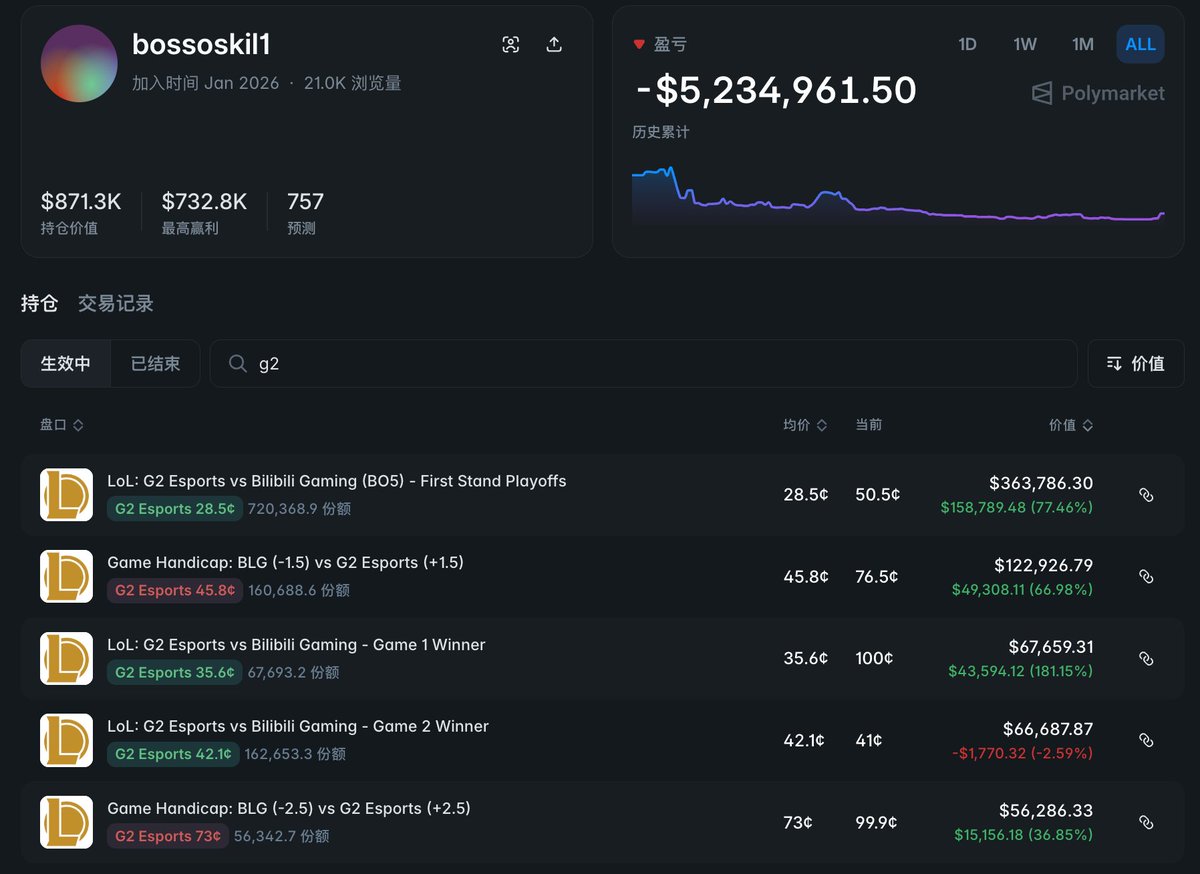1200x874 pixels.
Task: Click the $56,286.33 position value
Action: [x=1046, y=811]
